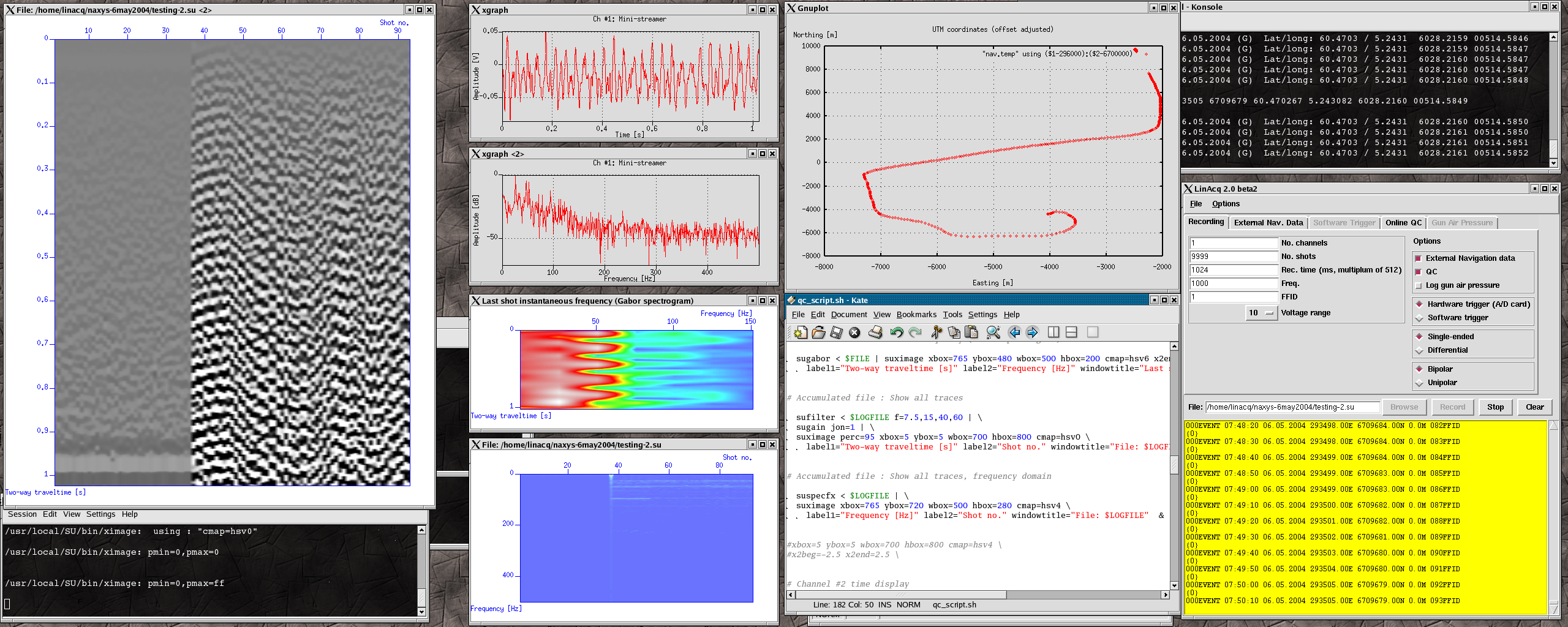Image resolution: width=1568 pixels, height=627 pixels.
Task: Click the Freq. field showing 1000
Action: tap(1234, 283)
